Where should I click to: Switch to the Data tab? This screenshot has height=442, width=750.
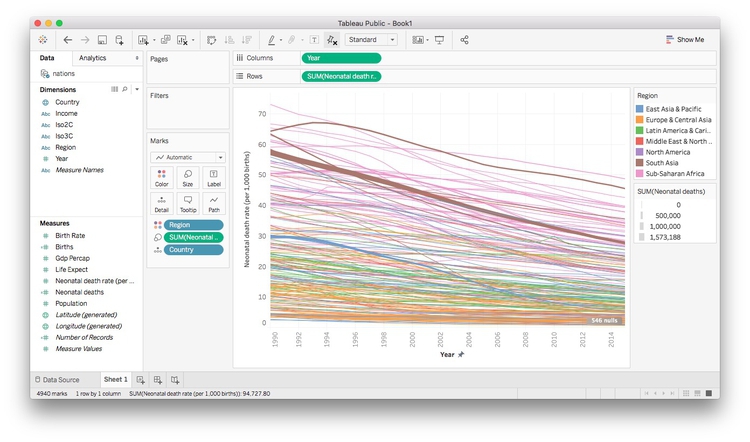47,58
